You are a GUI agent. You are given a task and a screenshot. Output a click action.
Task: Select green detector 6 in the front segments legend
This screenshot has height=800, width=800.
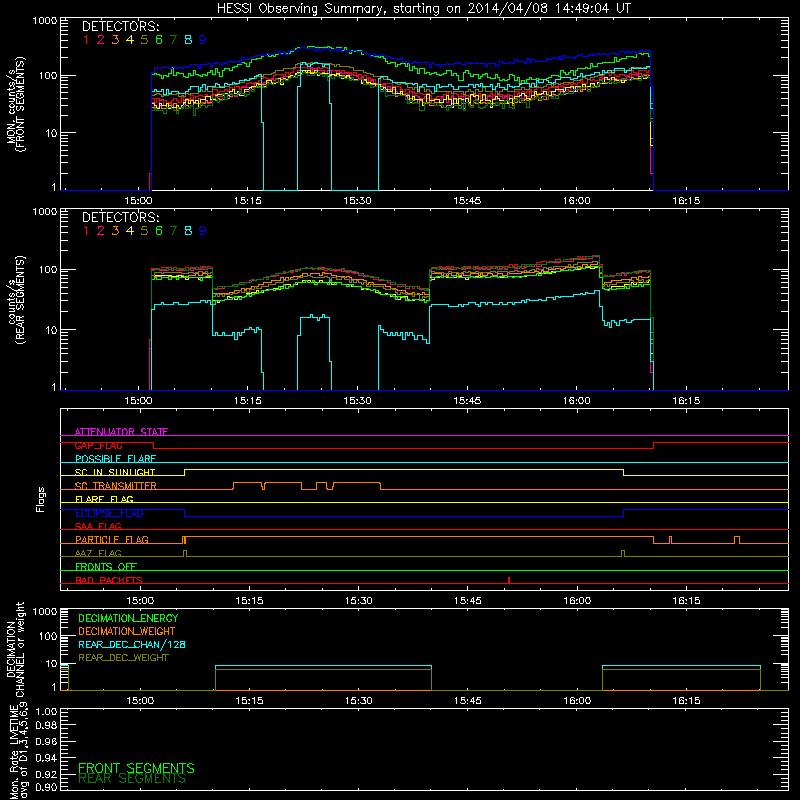tap(159, 40)
